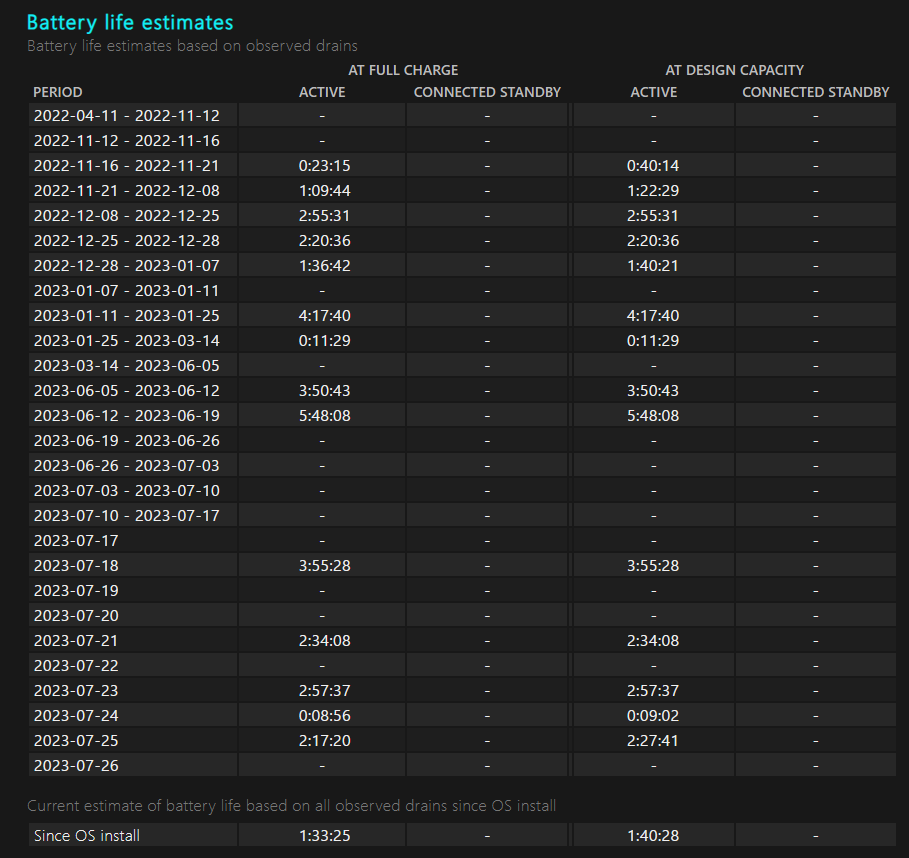
Task: Click "2:20:36" in the design capacity active column
Action: tap(653, 240)
